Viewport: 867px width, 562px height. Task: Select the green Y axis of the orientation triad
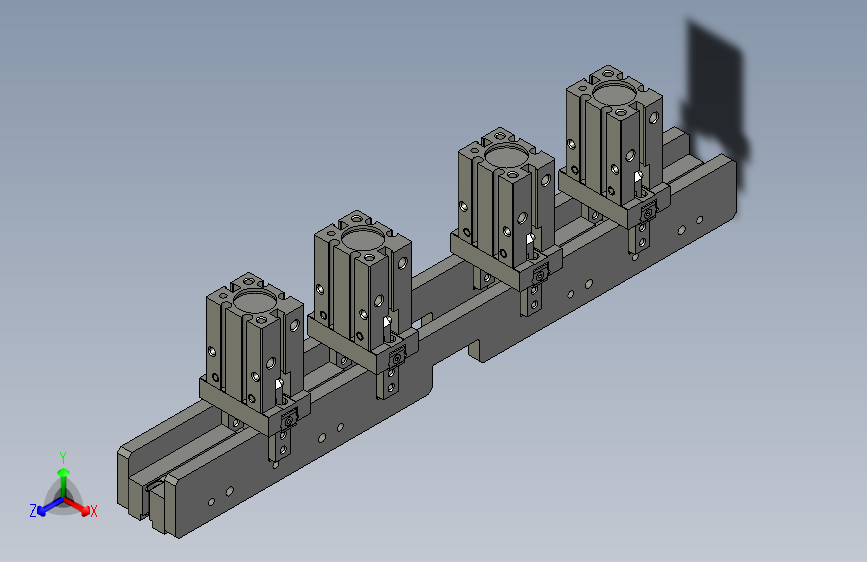[x=64, y=483]
